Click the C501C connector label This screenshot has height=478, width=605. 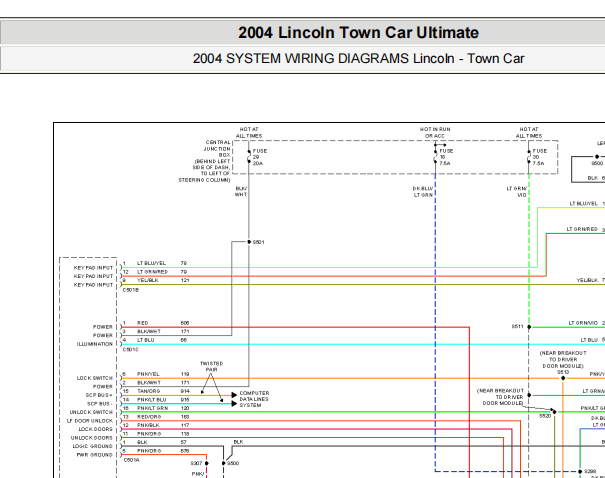pos(131,350)
